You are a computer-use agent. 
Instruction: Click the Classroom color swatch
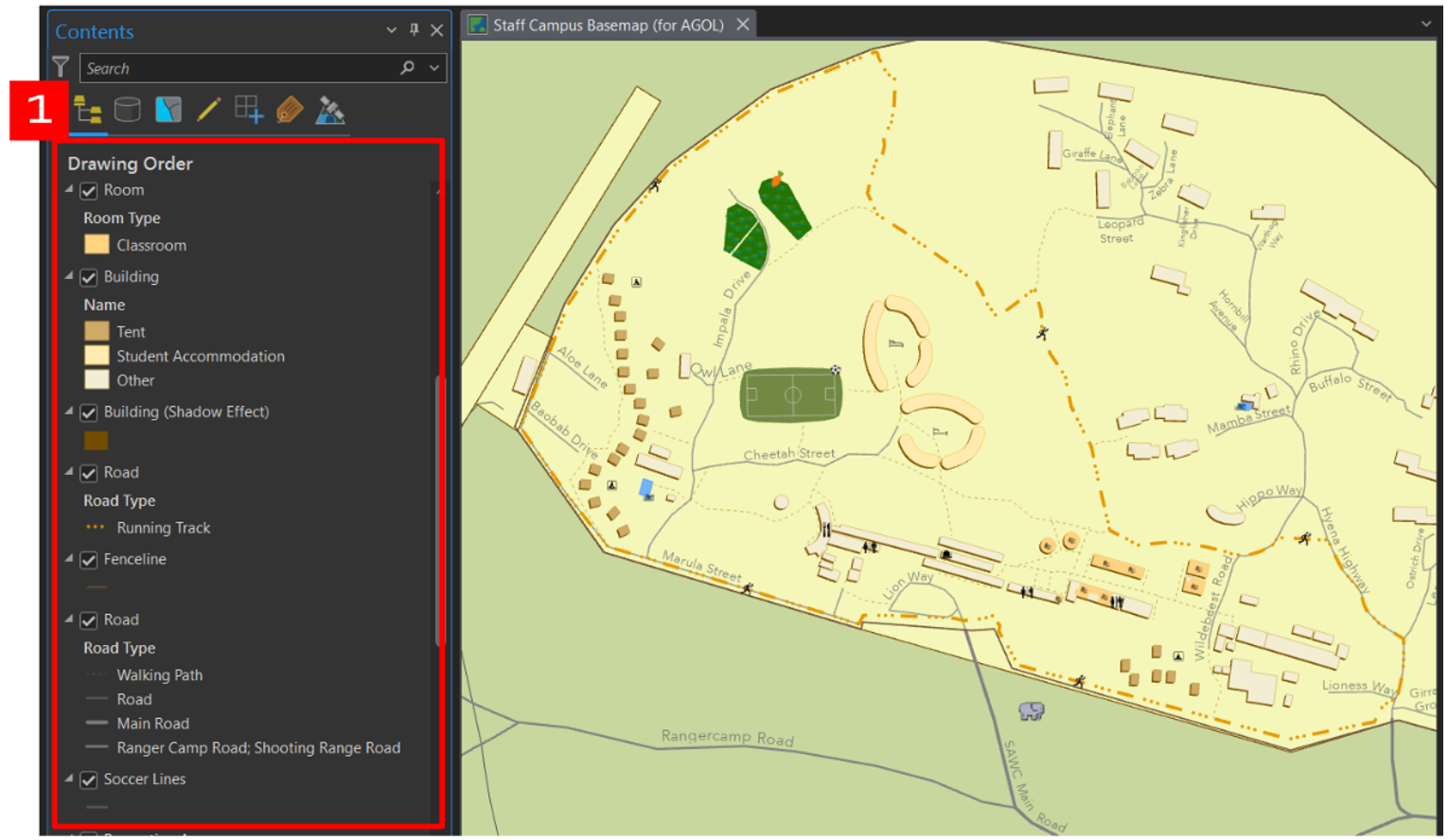tap(97, 245)
